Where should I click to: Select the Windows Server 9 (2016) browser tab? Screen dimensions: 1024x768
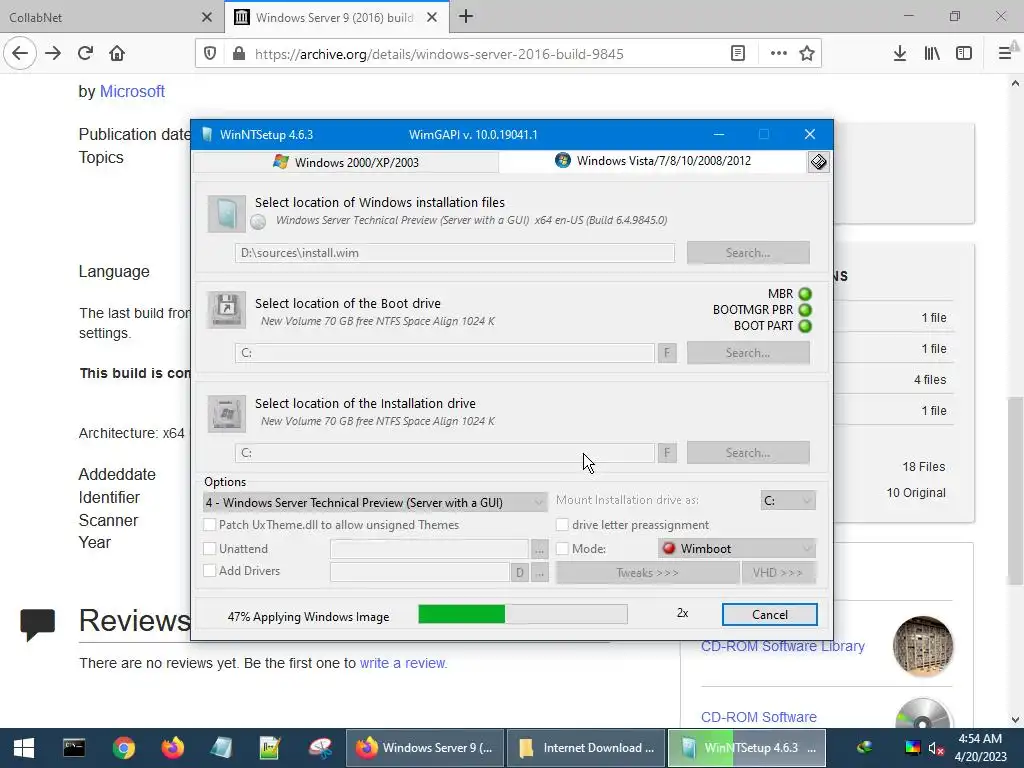(x=336, y=17)
